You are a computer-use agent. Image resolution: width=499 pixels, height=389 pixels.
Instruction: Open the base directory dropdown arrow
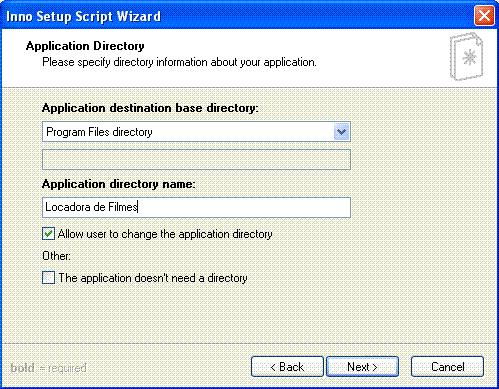point(341,132)
